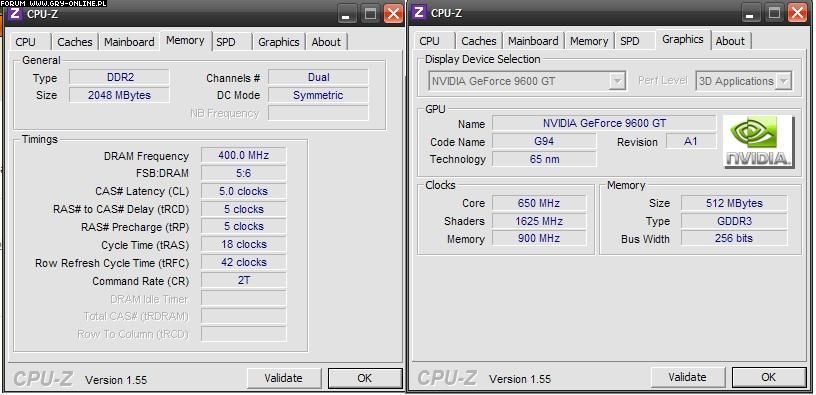The image size is (816, 395).
Task: Click GPU memory Size value 512 MBytes
Action: (734, 203)
